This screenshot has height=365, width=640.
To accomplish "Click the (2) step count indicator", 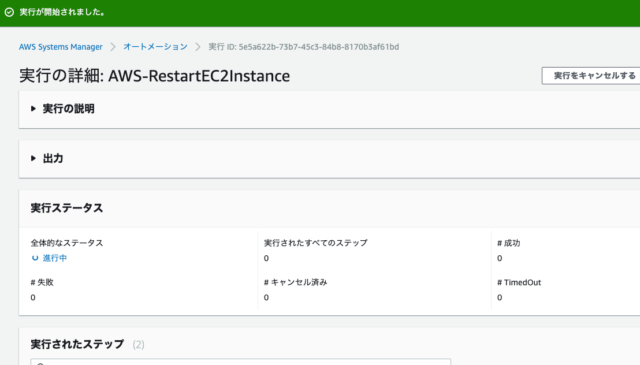I will click(x=138, y=345).
